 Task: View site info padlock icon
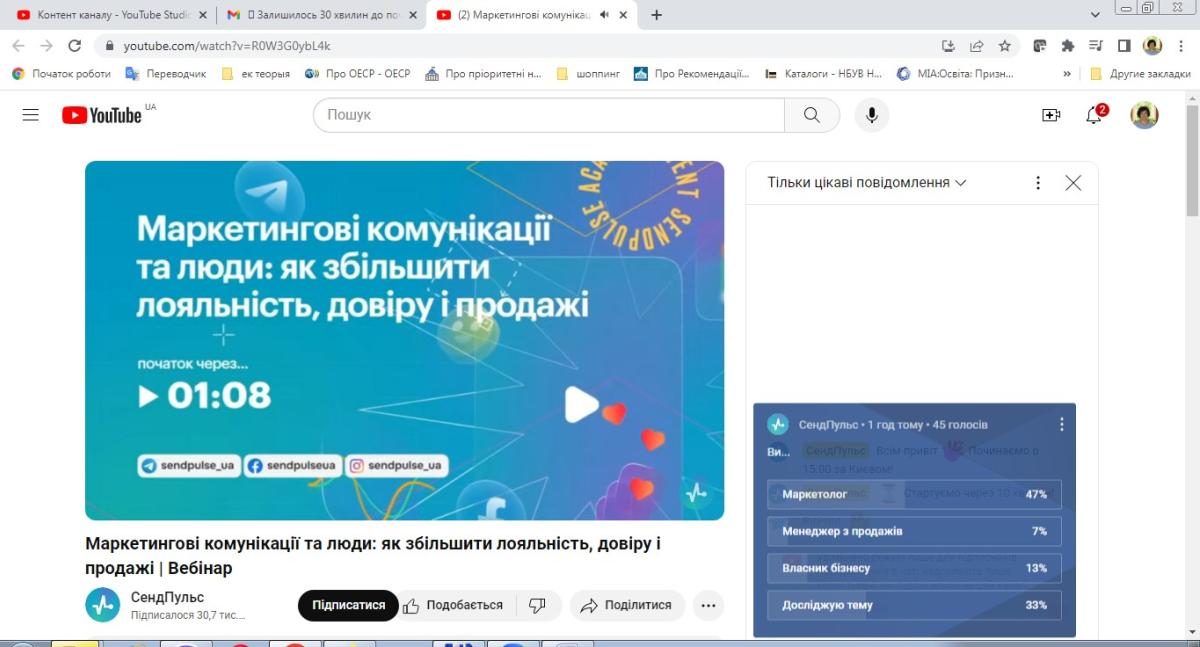point(108,45)
